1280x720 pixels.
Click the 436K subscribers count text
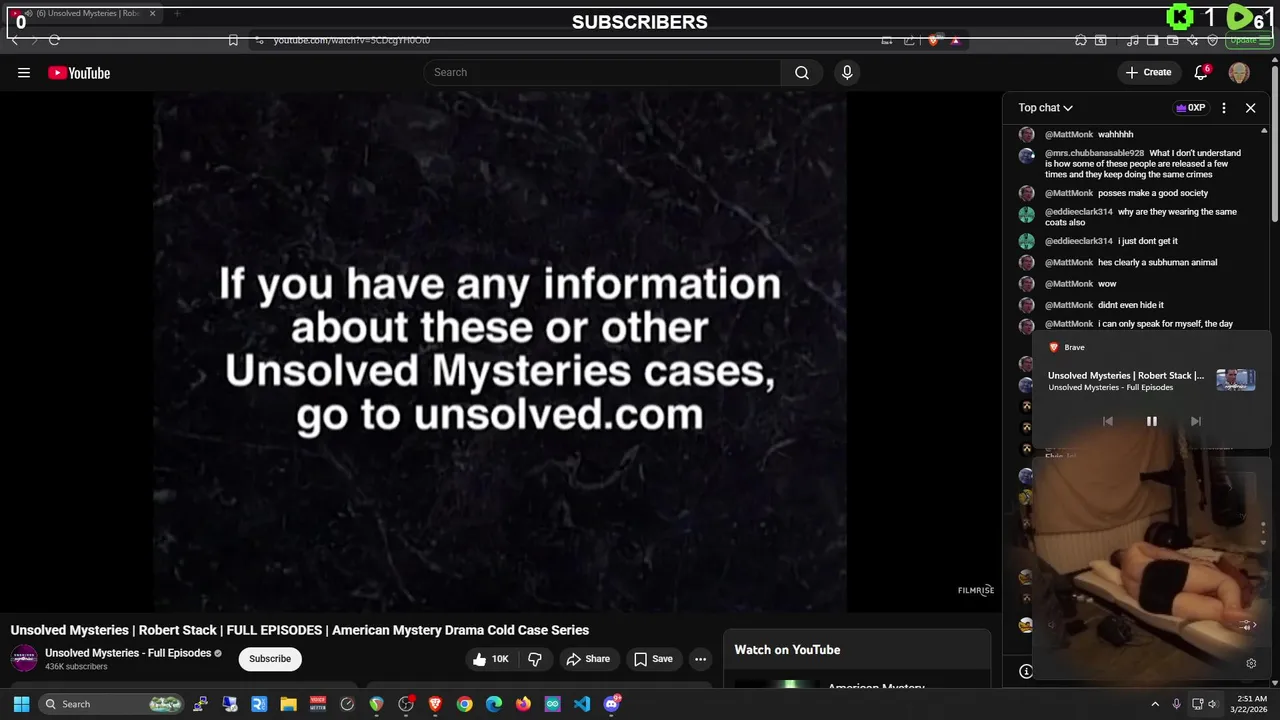click(76, 667)
